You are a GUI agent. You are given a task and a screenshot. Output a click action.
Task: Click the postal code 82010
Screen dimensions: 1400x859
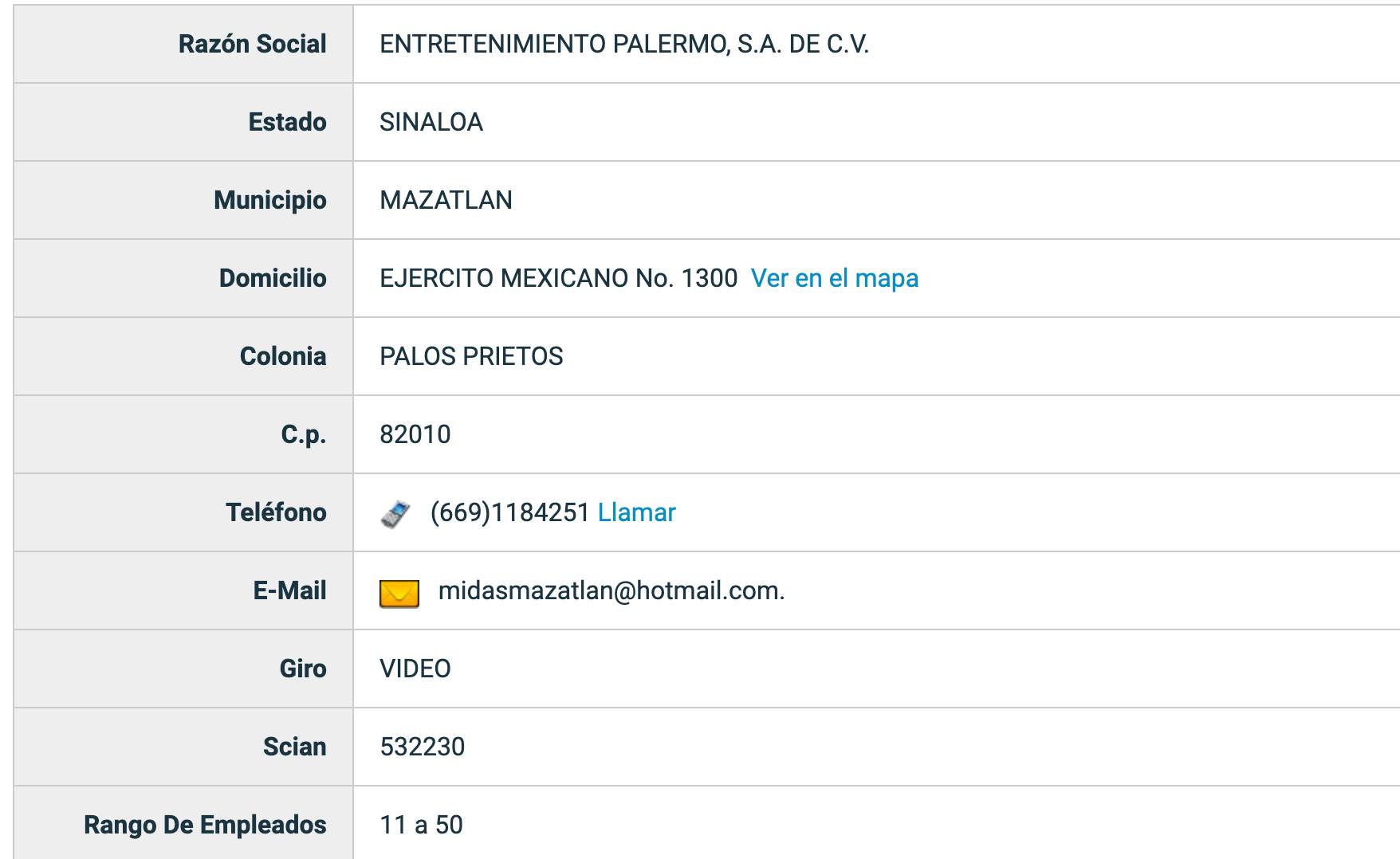coord(415,434)
